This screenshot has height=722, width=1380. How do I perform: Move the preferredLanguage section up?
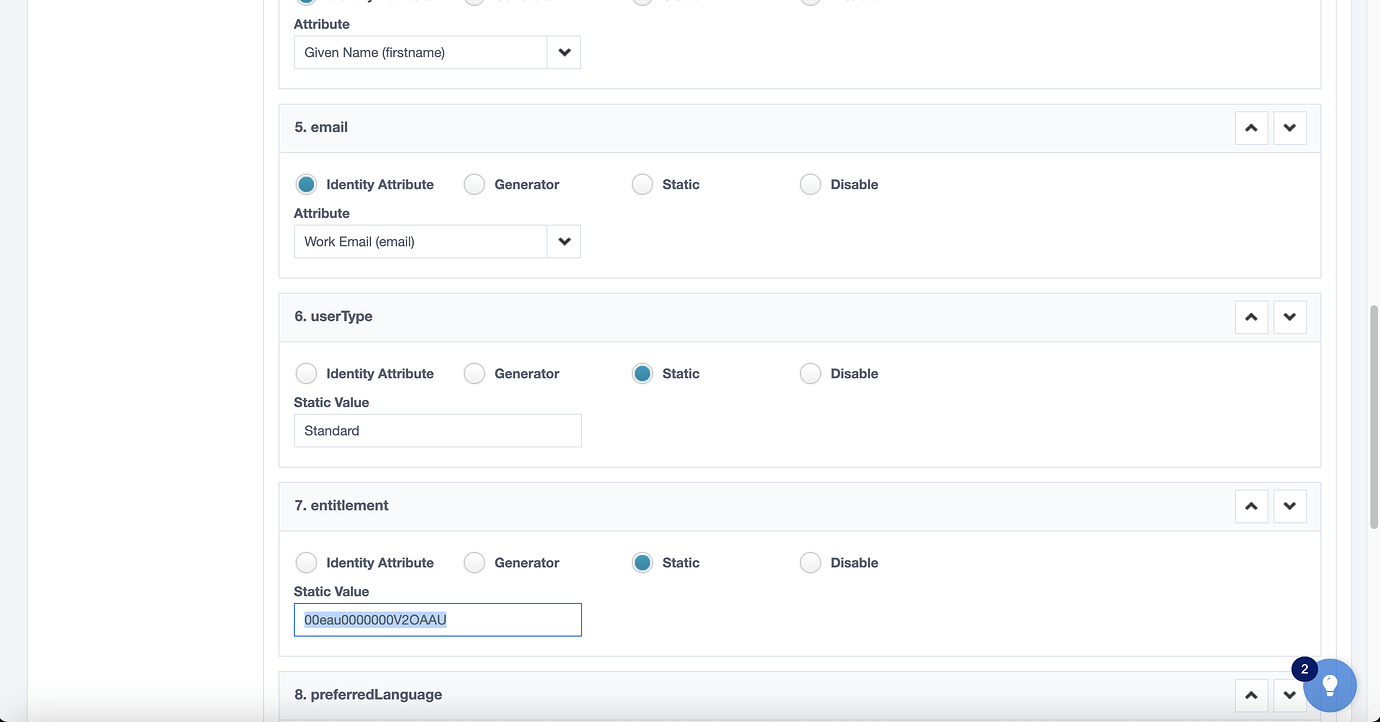point(1251,694)
